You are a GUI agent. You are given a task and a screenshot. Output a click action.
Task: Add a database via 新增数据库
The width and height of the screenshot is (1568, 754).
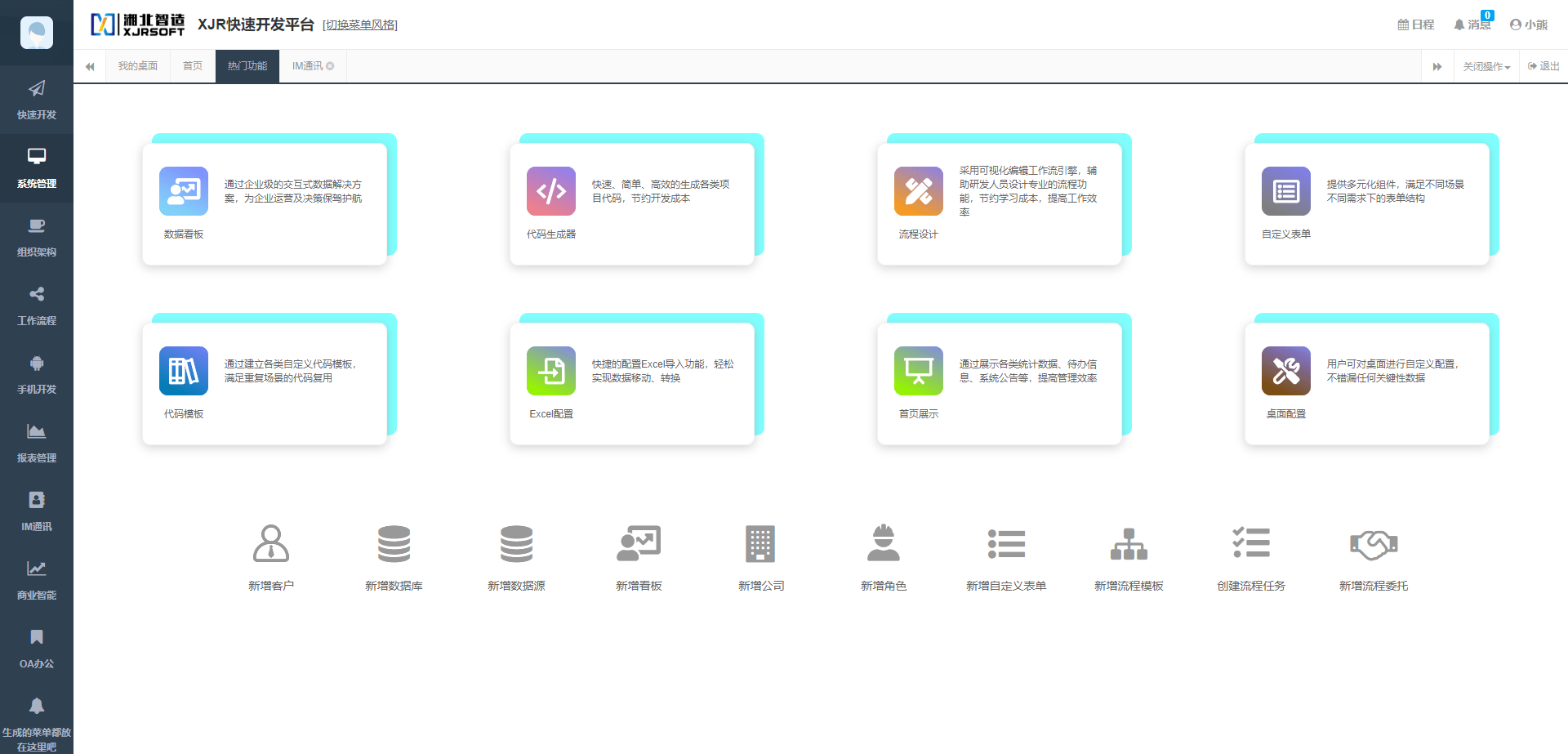[x=394, y=543]
